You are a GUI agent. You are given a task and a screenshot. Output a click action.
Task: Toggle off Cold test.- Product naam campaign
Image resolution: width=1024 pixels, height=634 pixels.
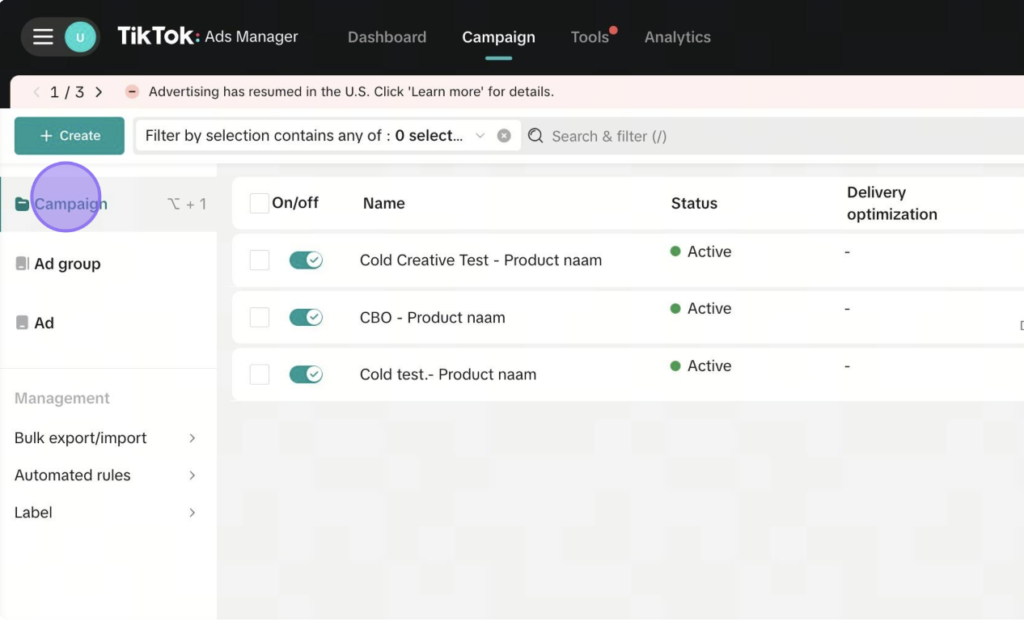(306, 374)
